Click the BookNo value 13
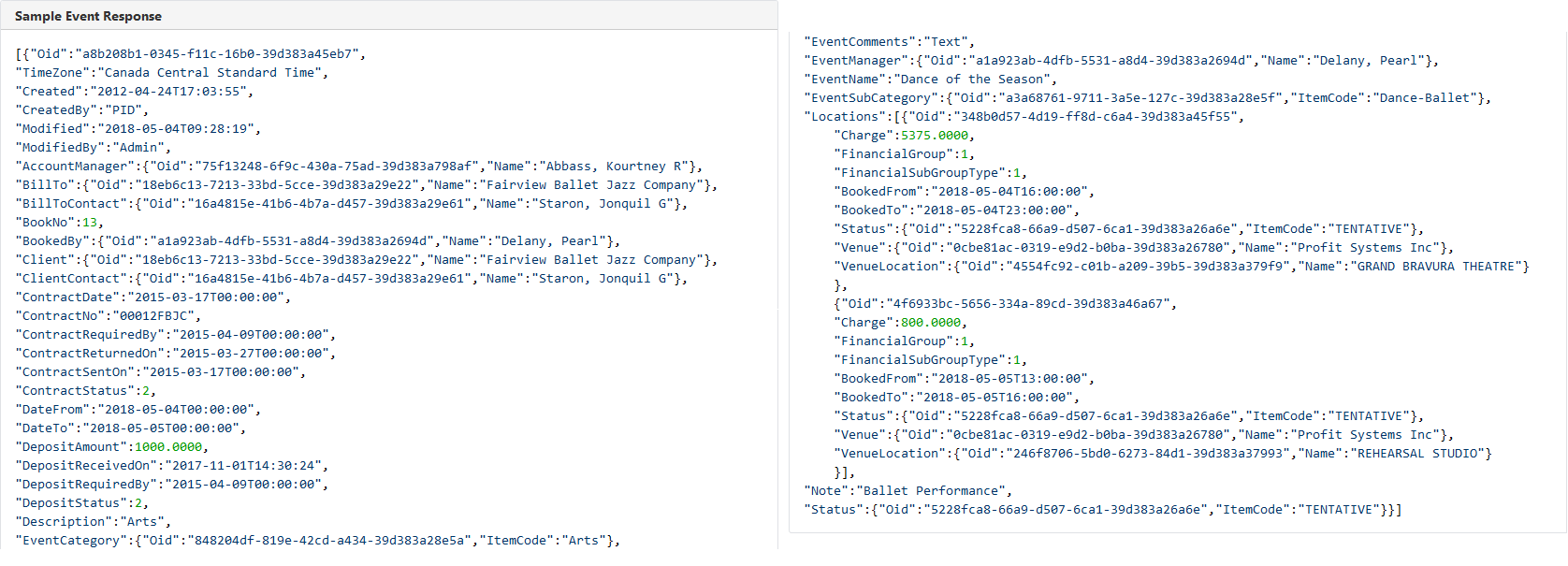Viewport: 1568px width, 566px height. (x=90, y=223)
